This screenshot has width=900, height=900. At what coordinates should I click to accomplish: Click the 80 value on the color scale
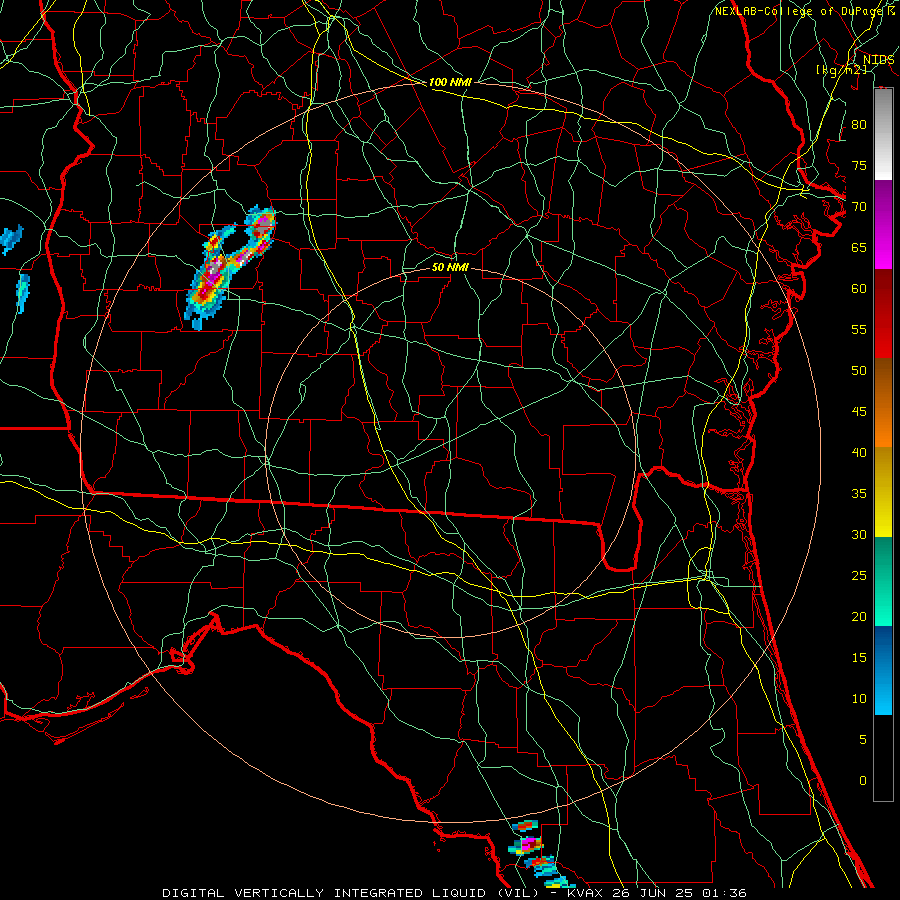pyautogui.click(x=859, y=125)
